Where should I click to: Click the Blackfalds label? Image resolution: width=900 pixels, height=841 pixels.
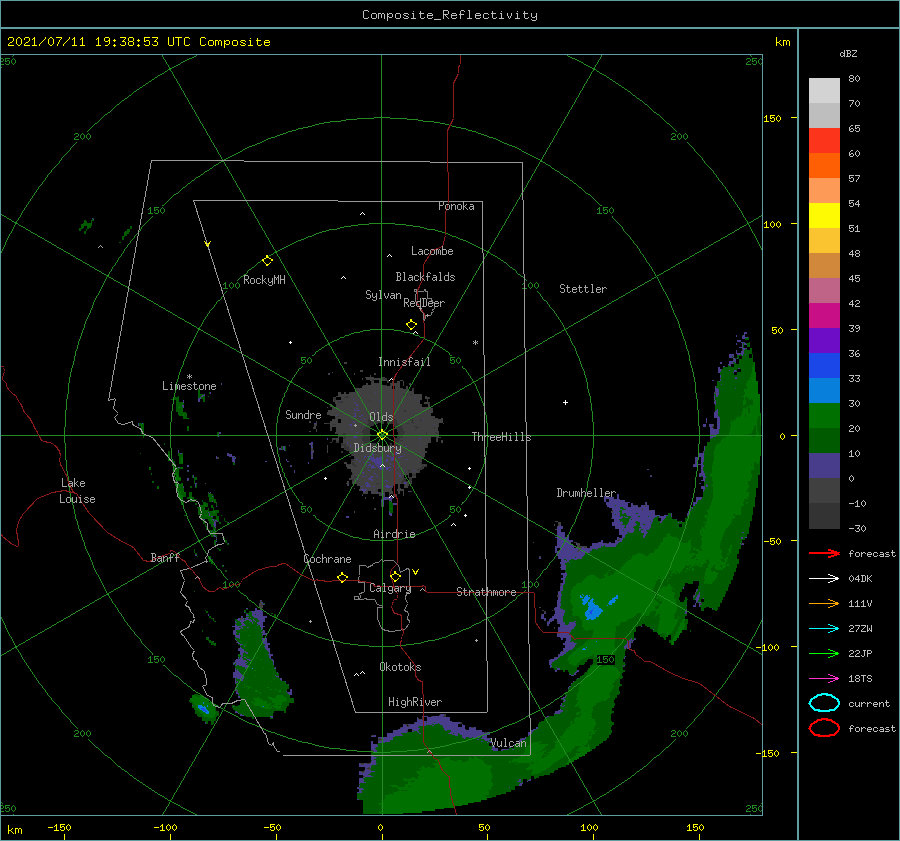point(425,277)
